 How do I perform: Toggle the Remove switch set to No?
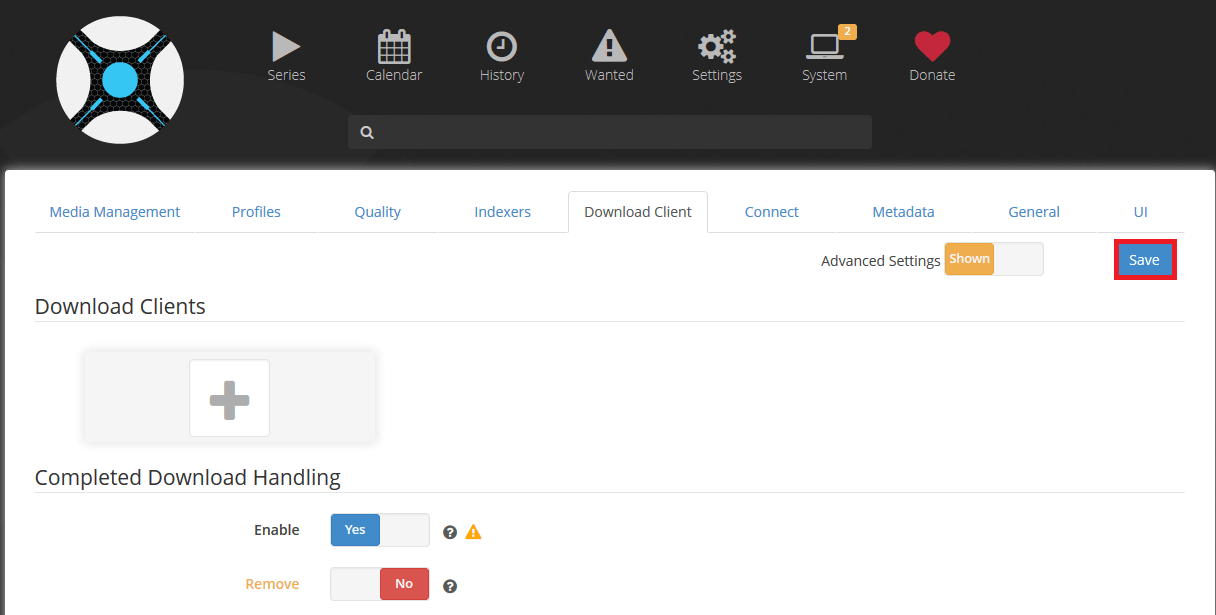point(380,584)
